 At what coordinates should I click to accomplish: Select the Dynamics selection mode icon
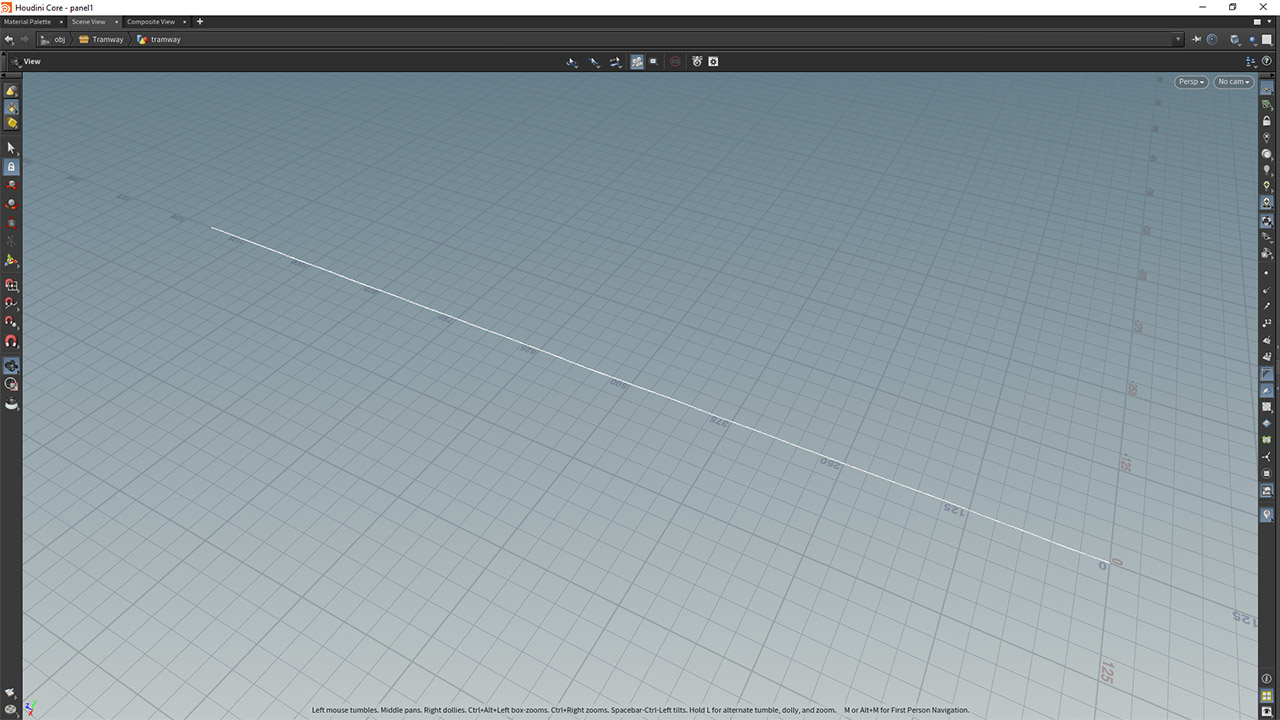(x=11, y=123)
